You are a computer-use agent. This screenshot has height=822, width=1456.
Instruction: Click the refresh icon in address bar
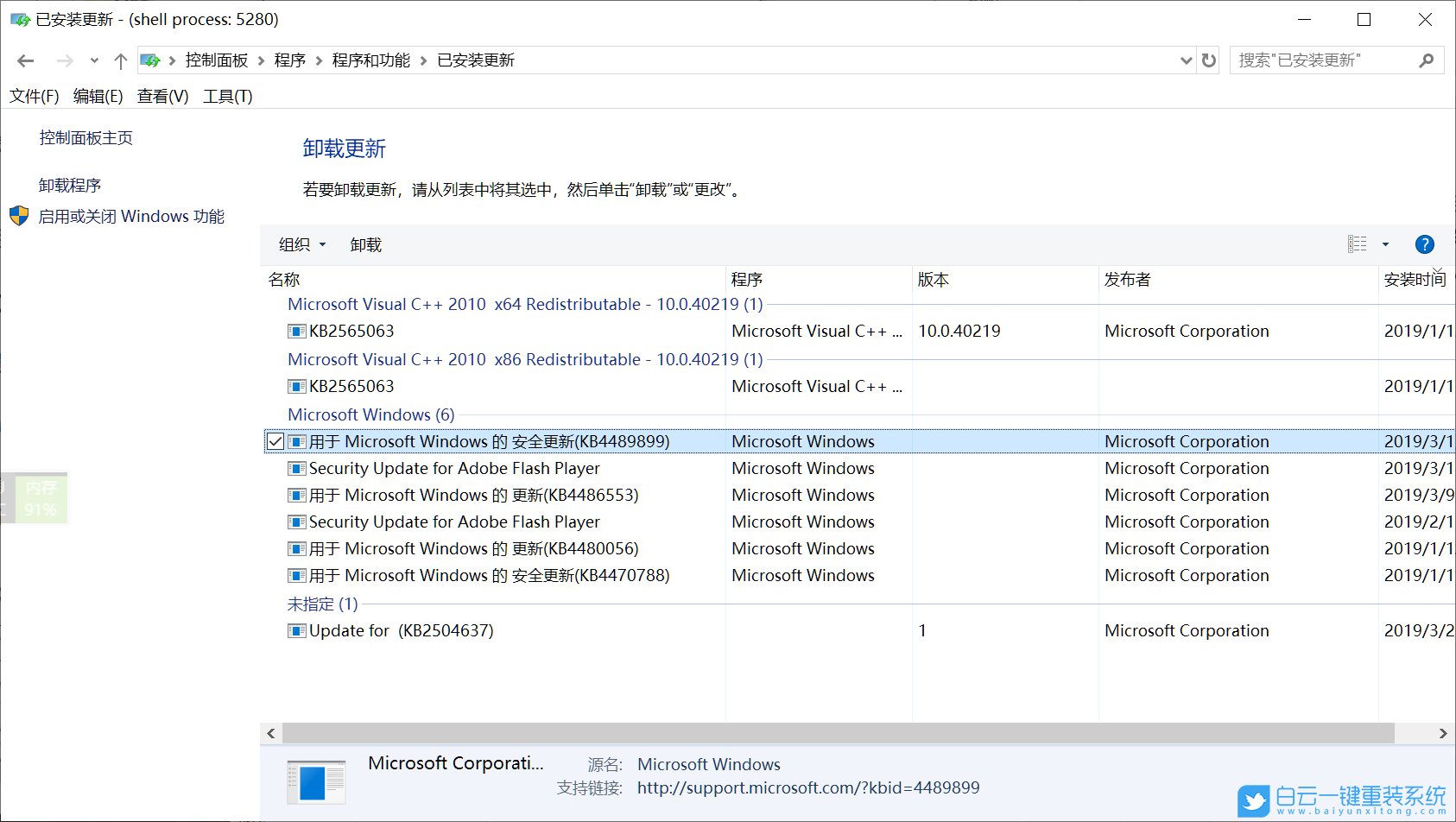(x=1207, y=60)
